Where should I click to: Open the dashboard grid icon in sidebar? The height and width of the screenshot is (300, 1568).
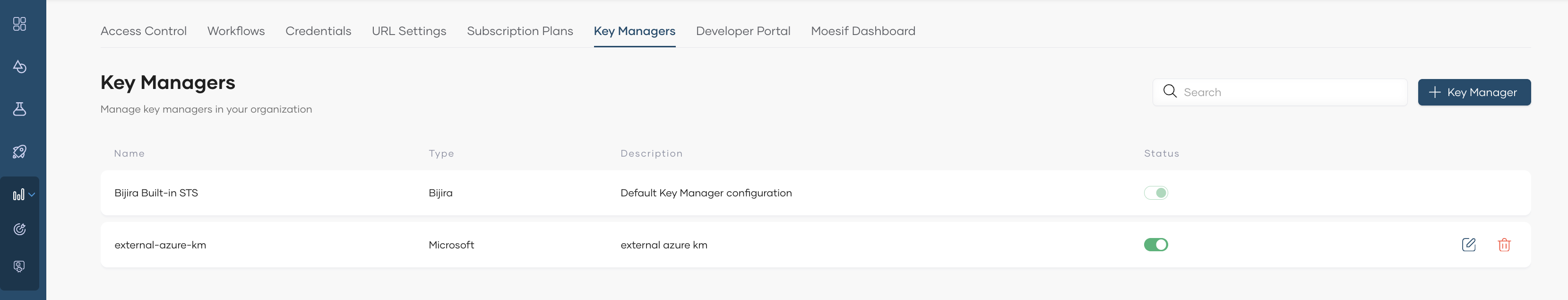(x=19, y=24)
